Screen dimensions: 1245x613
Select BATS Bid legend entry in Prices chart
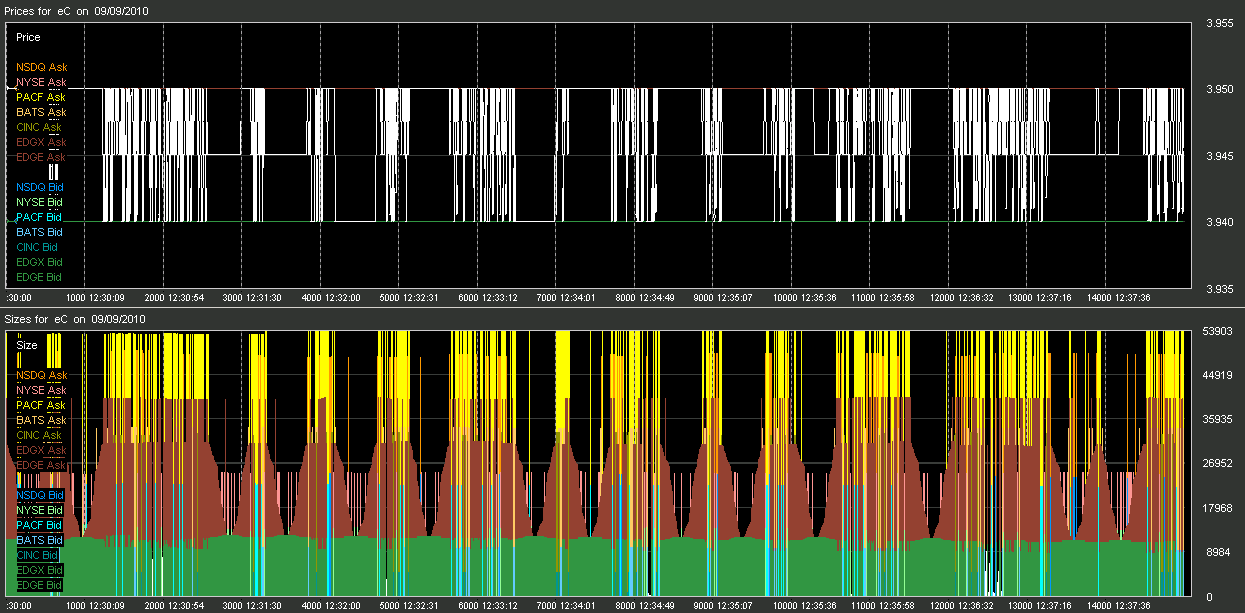coord(39,232)
